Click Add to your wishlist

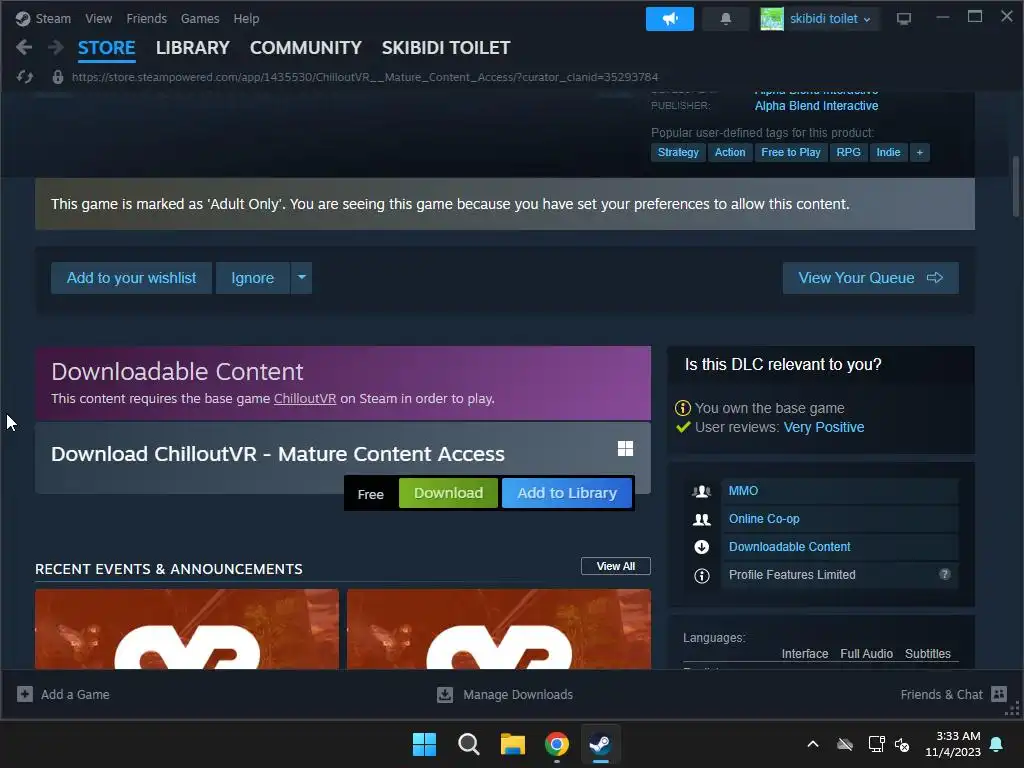(131, 278)
